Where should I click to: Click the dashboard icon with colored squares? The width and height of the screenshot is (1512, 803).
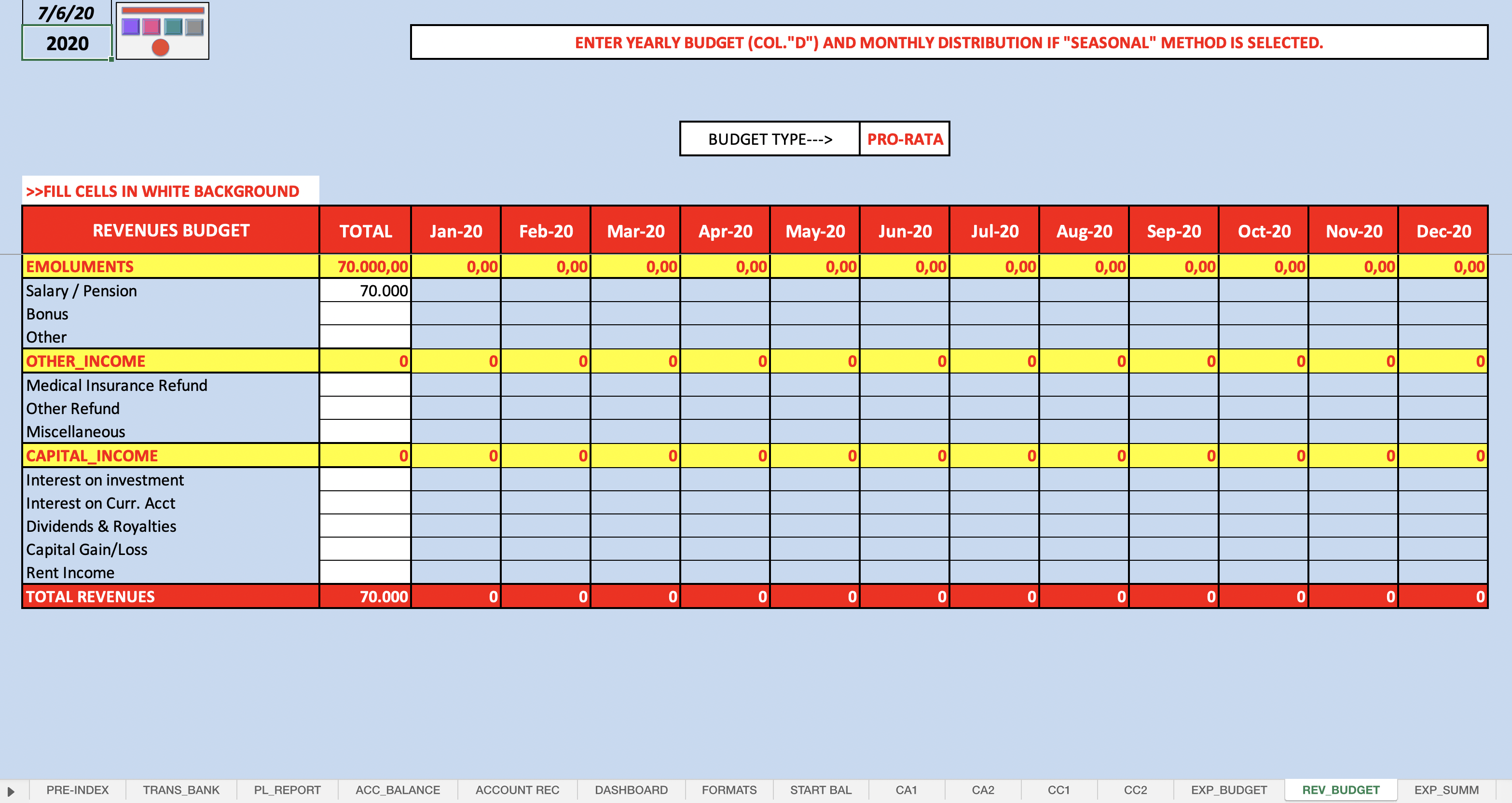click(x=163, y=30)
